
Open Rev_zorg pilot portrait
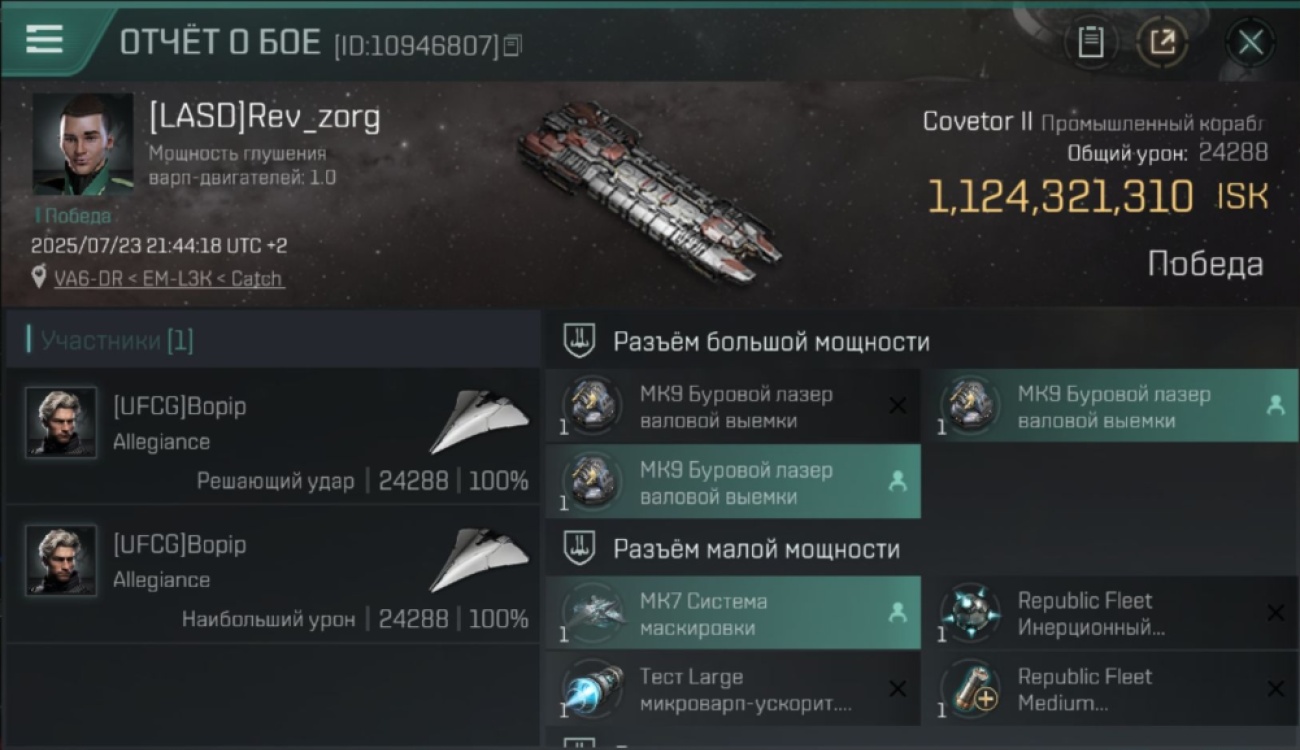[x=83, y=144]
